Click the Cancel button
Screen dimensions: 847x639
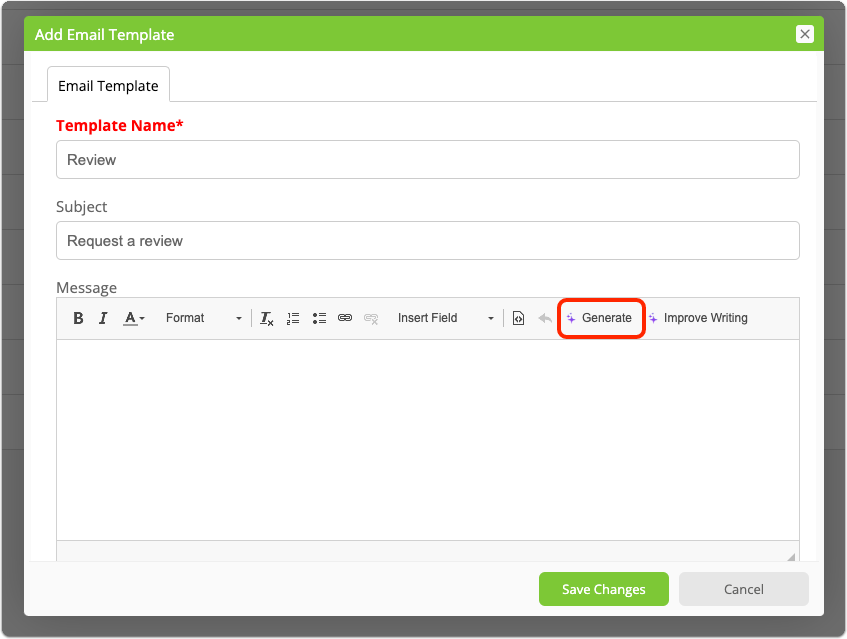pyautogui.click(x=743, y=589)
